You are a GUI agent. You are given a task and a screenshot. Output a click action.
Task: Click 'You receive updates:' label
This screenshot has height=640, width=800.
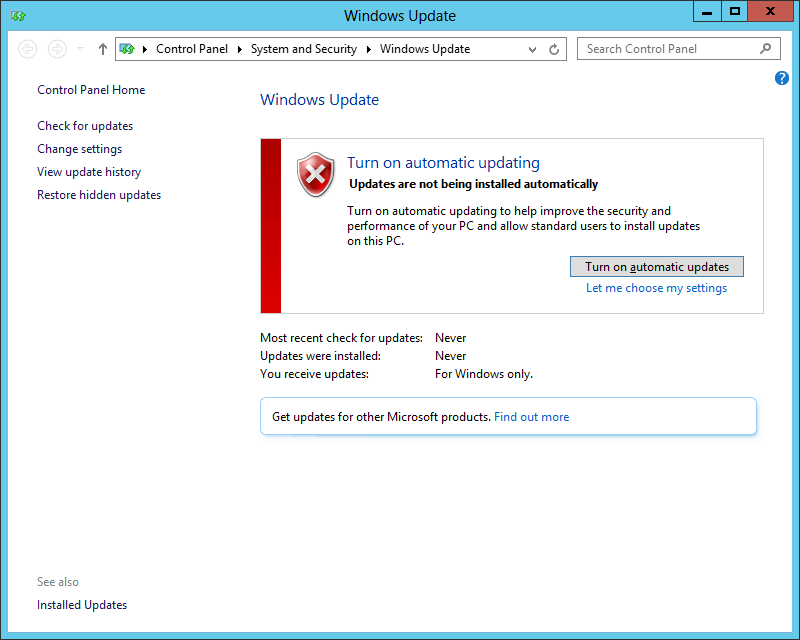tap(314, 374)
